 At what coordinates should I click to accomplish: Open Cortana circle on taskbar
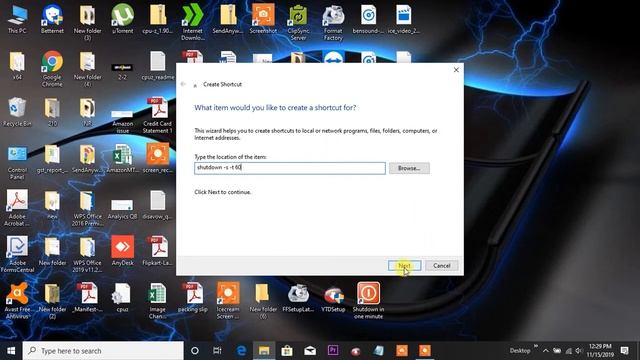click(x=195, y=351)
